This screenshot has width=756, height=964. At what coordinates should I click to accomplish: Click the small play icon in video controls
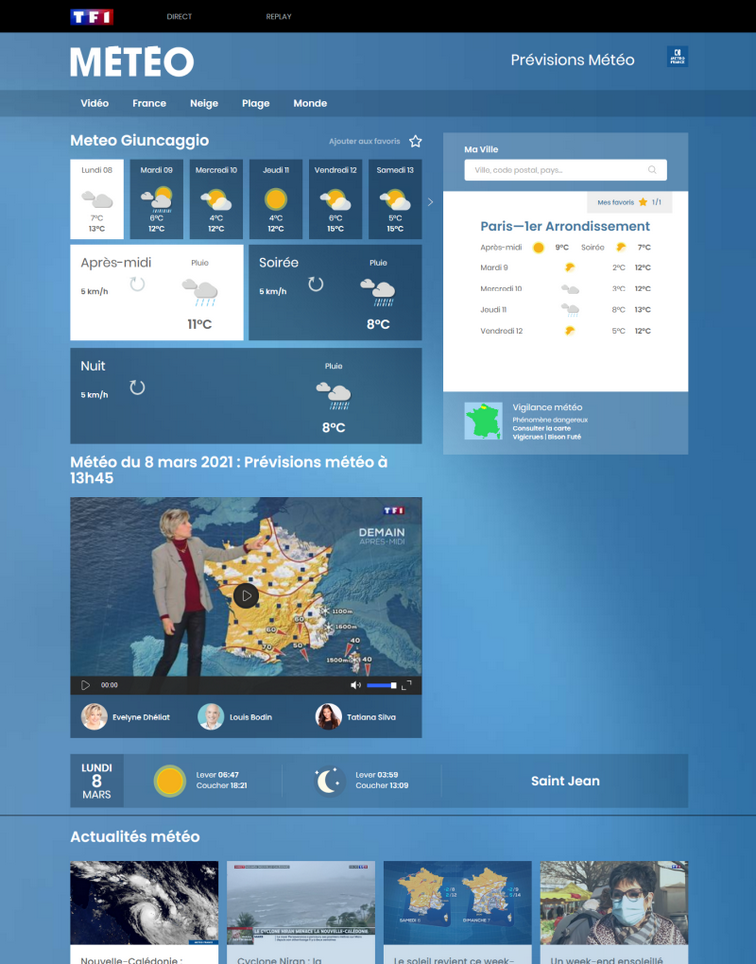85,685
